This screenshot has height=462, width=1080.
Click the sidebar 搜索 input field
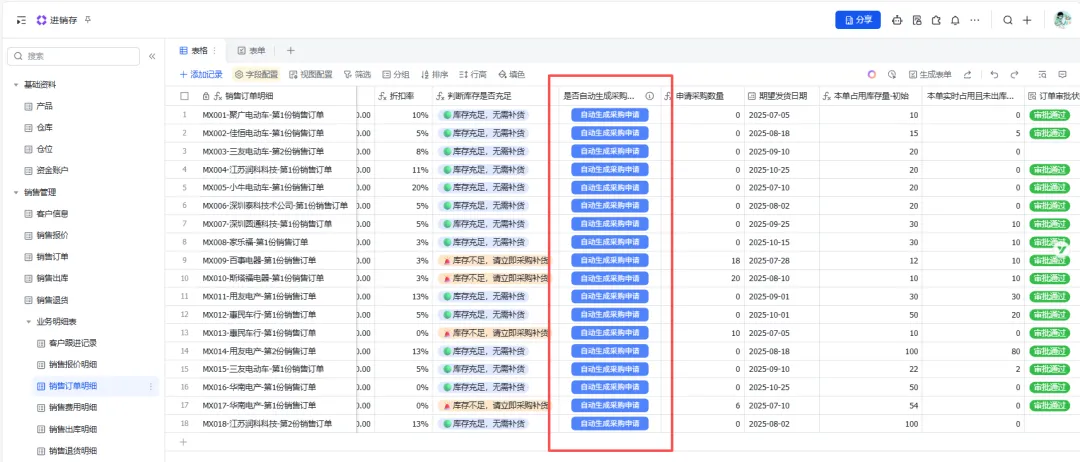73,56
